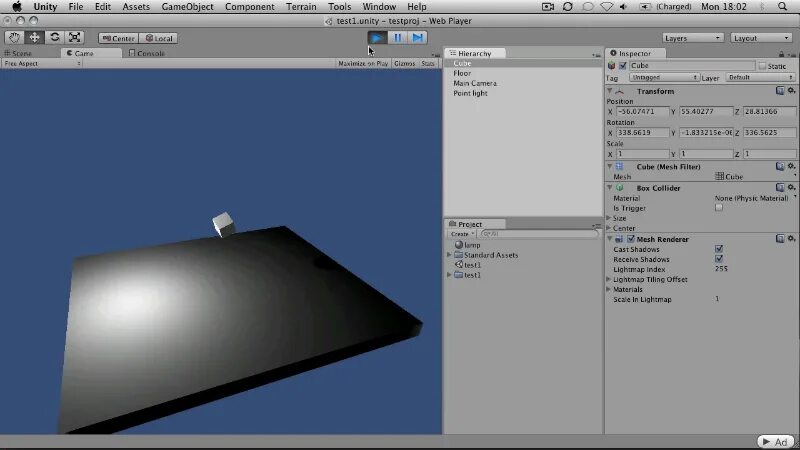Toggle Local coordinate space button

point(159,38)
